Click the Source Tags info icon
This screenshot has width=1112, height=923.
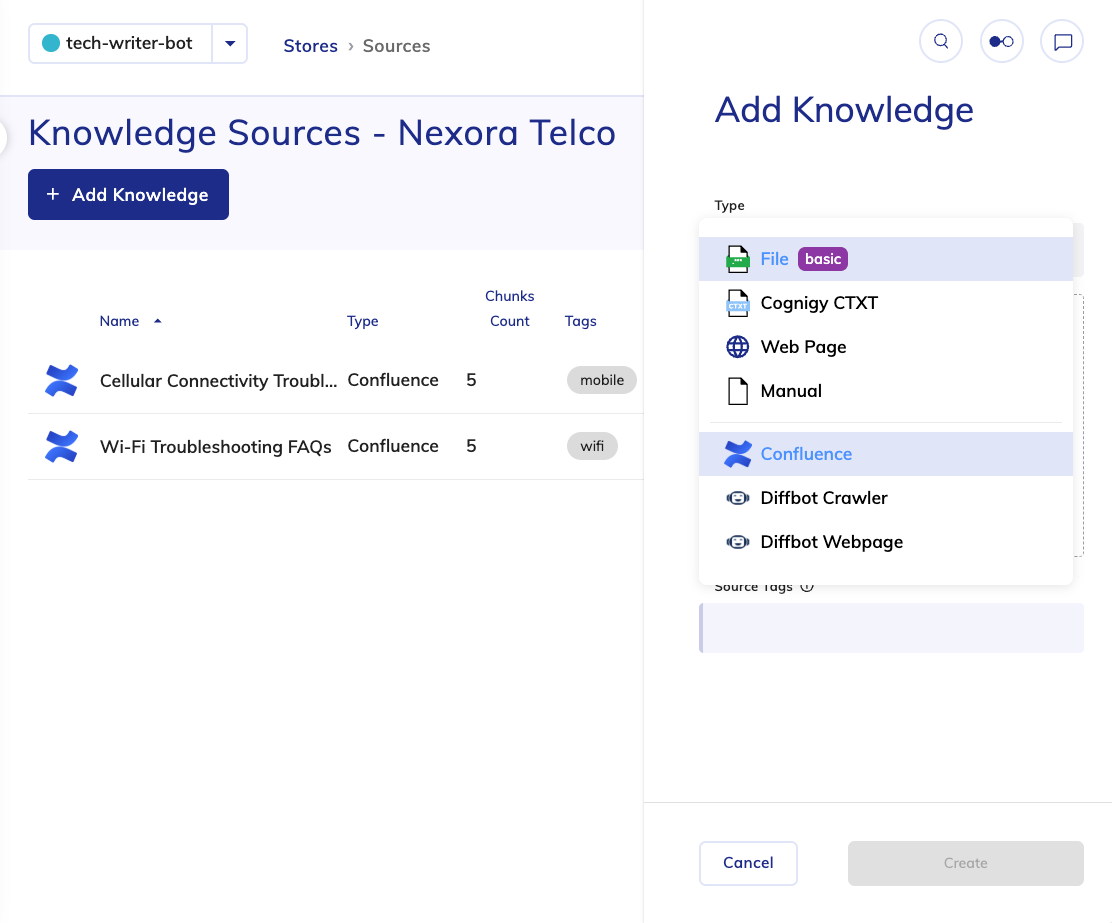coord(807,587)
